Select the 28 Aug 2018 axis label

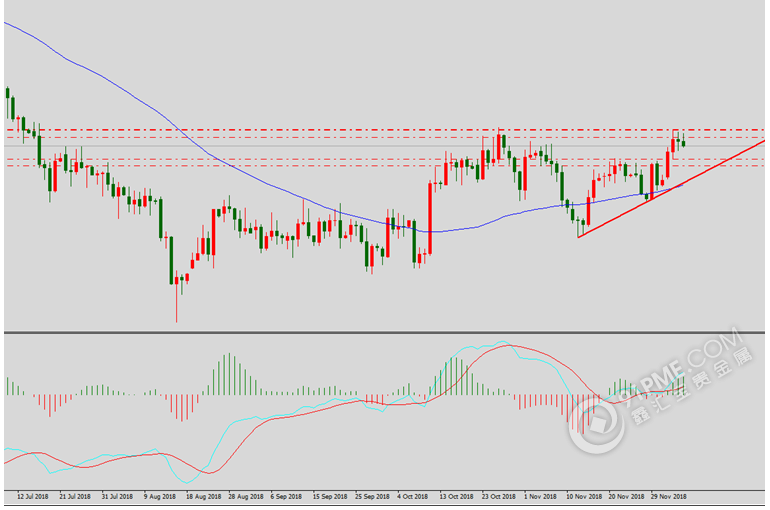(x=246, y=496)
